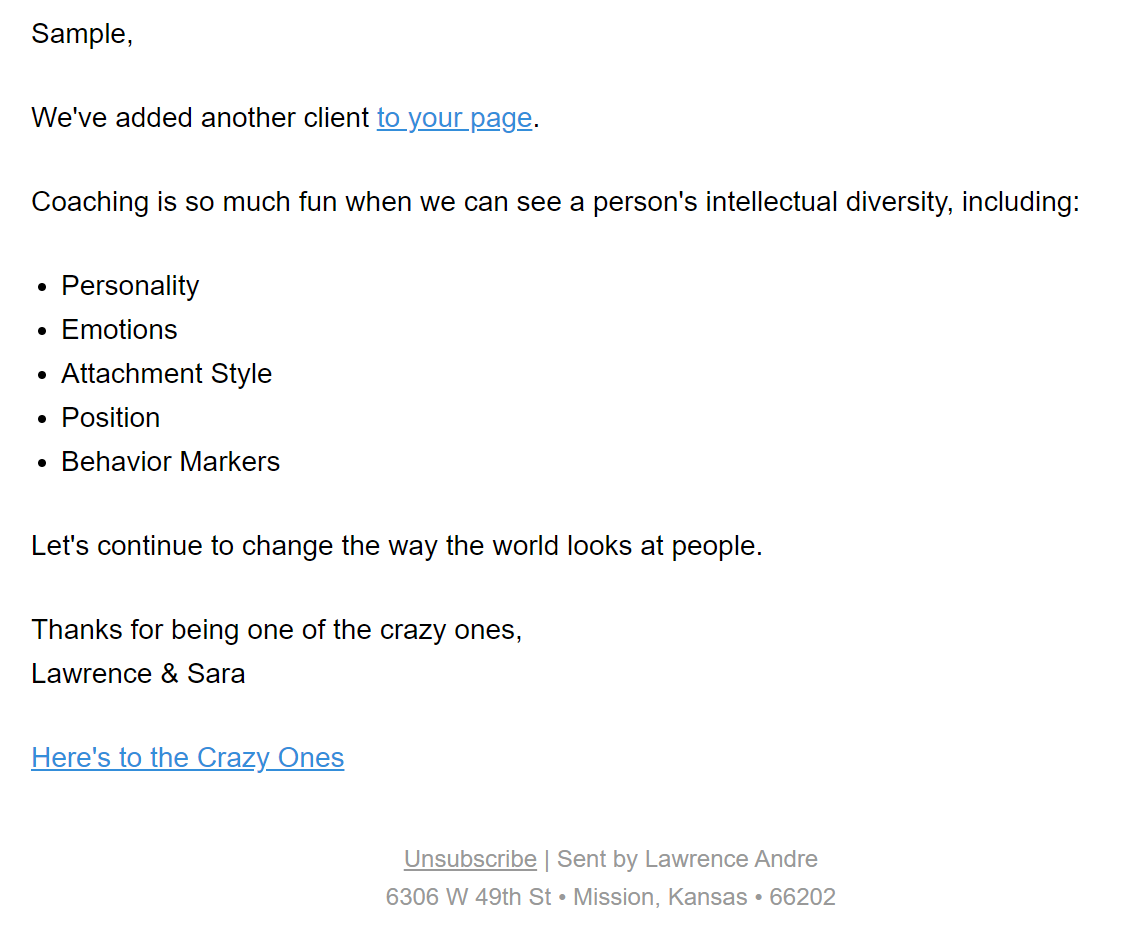
Task: Click 'Thanks for being one of the crazy ones'
Action: click(277, 631)
